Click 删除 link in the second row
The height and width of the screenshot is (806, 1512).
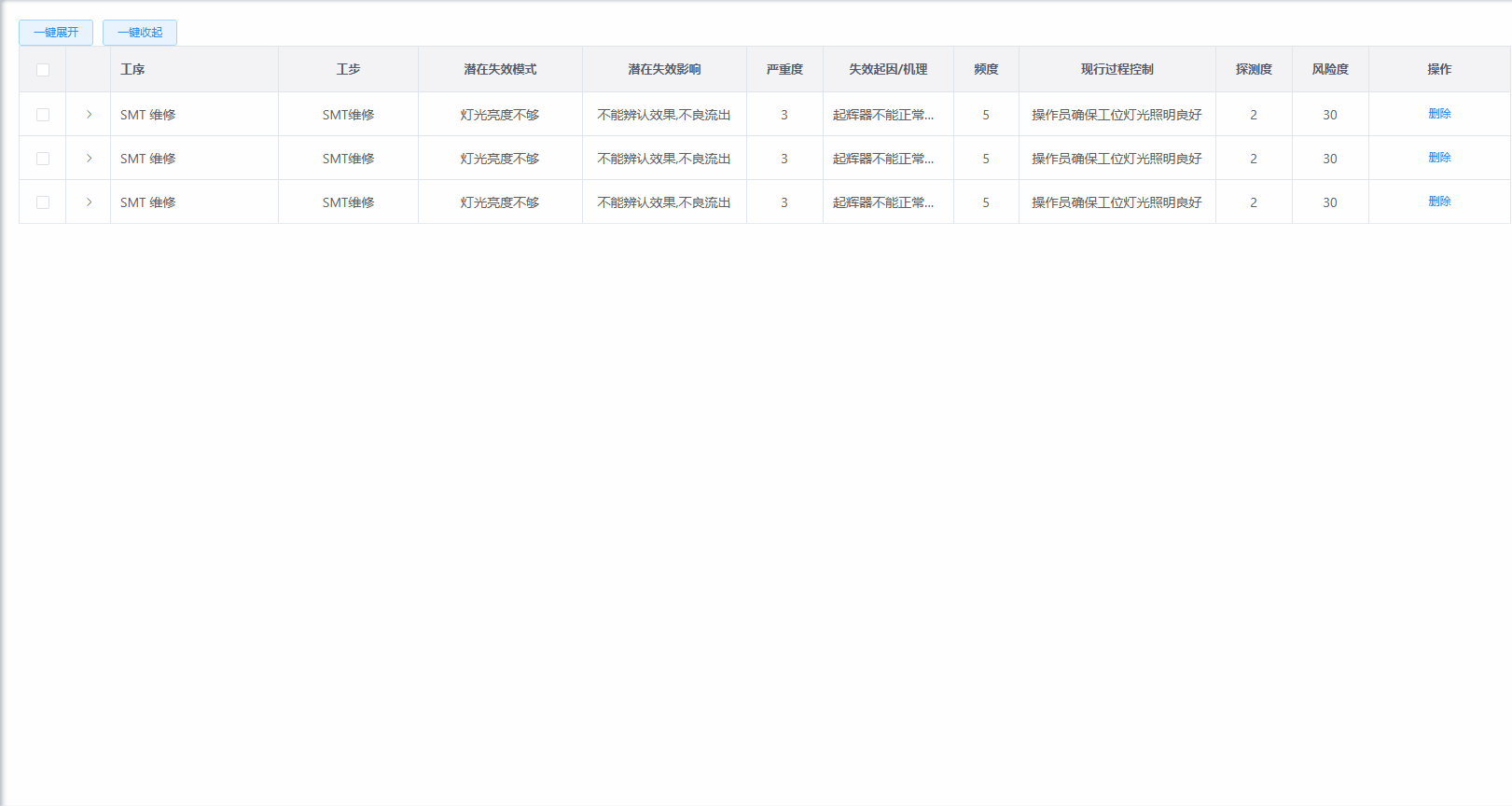coord(1439,158)
